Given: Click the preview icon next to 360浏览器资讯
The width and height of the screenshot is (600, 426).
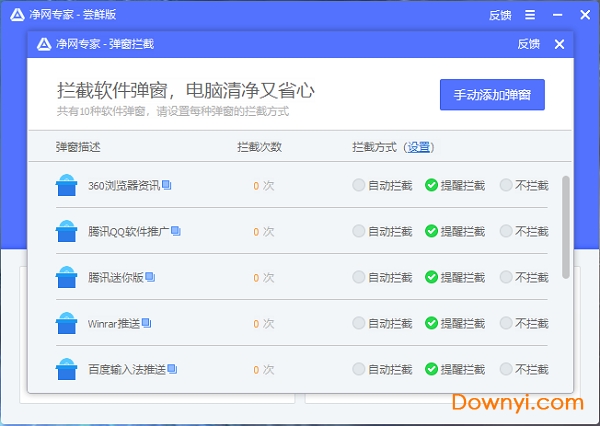Looking at the screenshot, I should (167, 185).
